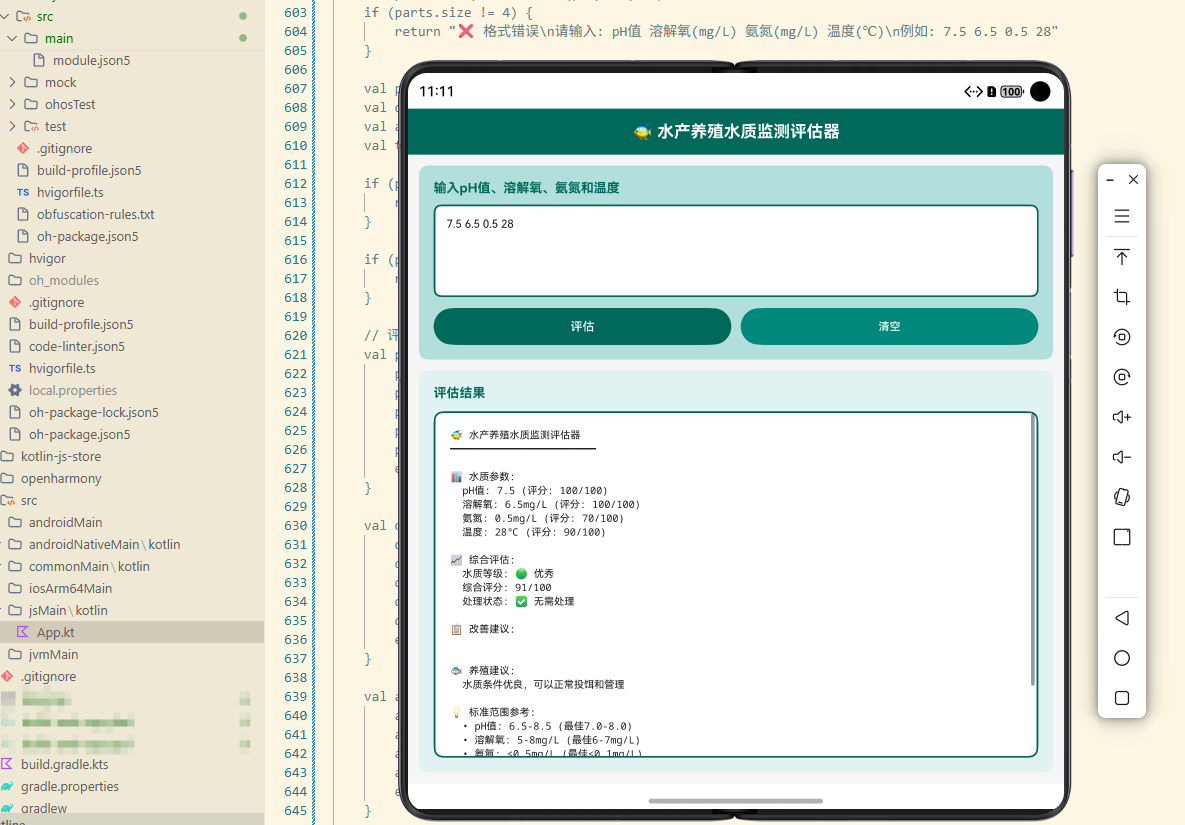
Task: Click line number 620 in the gutter
Action: point(295,335)
